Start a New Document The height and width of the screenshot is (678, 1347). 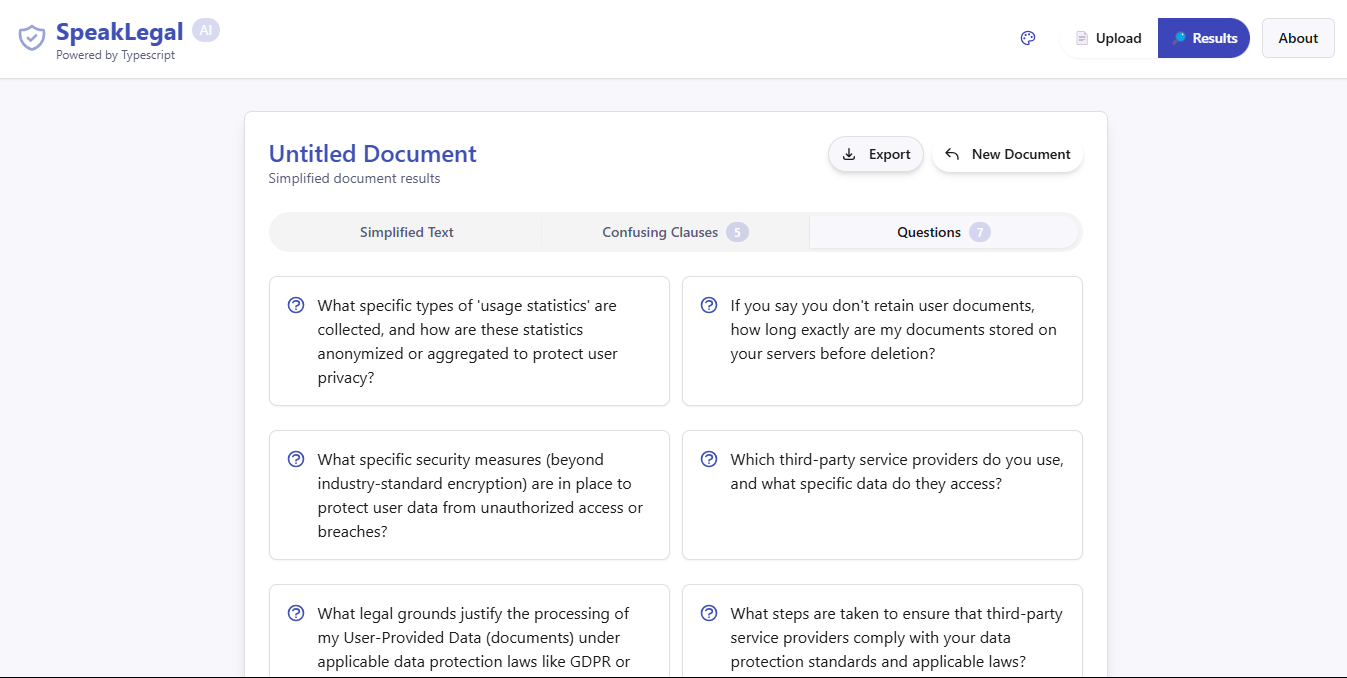1007,154
